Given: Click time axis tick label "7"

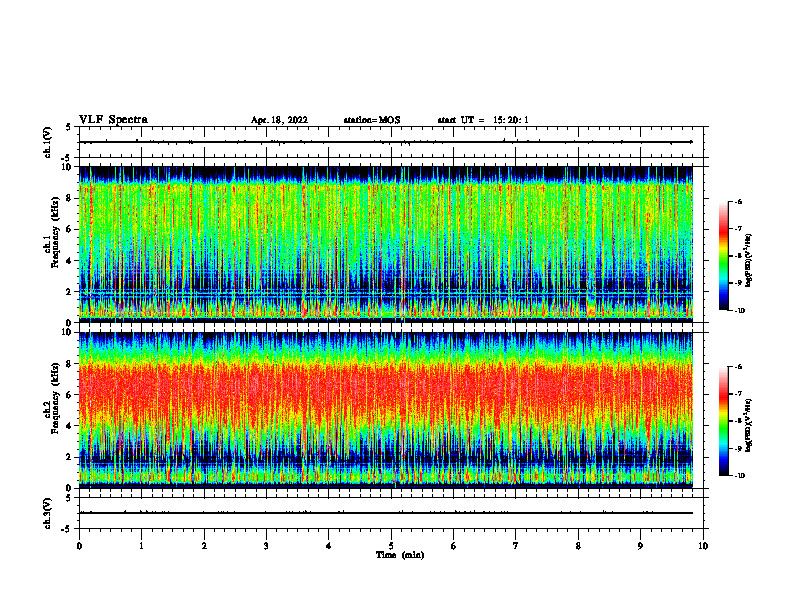Looking at the screenshot, I should [x=516, y=546].
